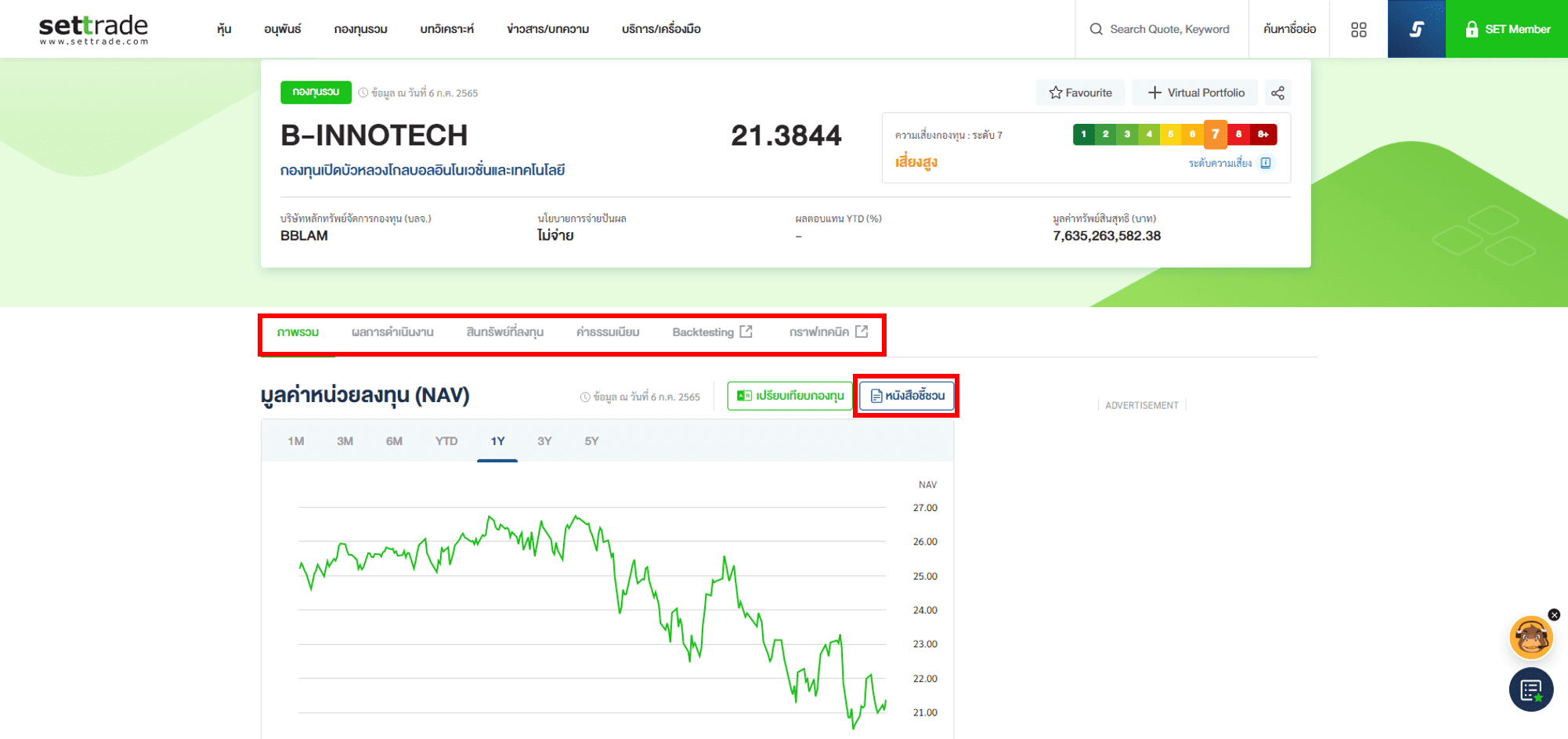Open the apps grid menu icon
Screen dimensions: 1568x739
point(1358,29)
